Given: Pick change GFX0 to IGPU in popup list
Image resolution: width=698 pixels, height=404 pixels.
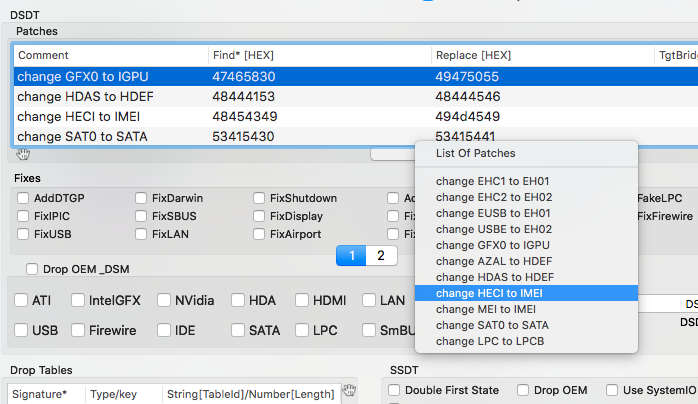Looking at the screenshot, I should [526, 245].
